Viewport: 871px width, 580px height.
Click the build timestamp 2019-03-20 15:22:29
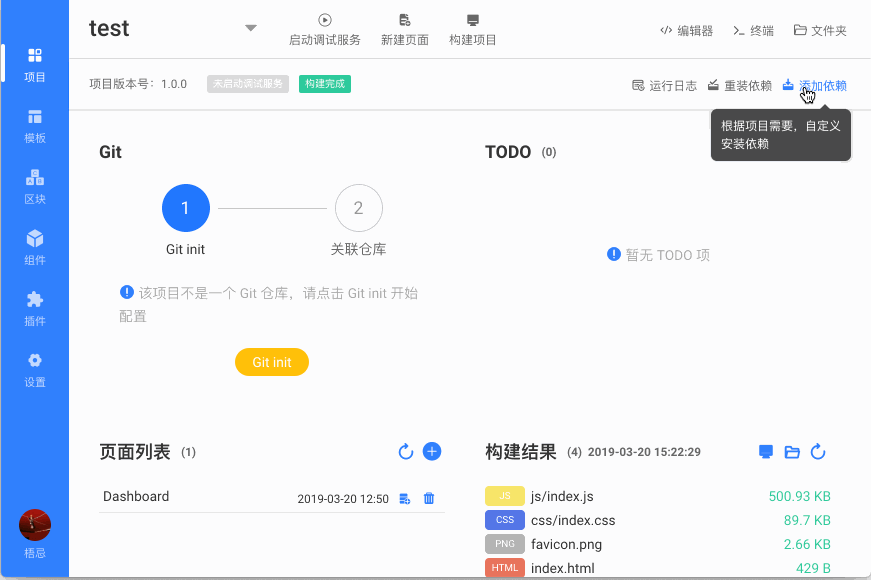(x=644, y=452)
